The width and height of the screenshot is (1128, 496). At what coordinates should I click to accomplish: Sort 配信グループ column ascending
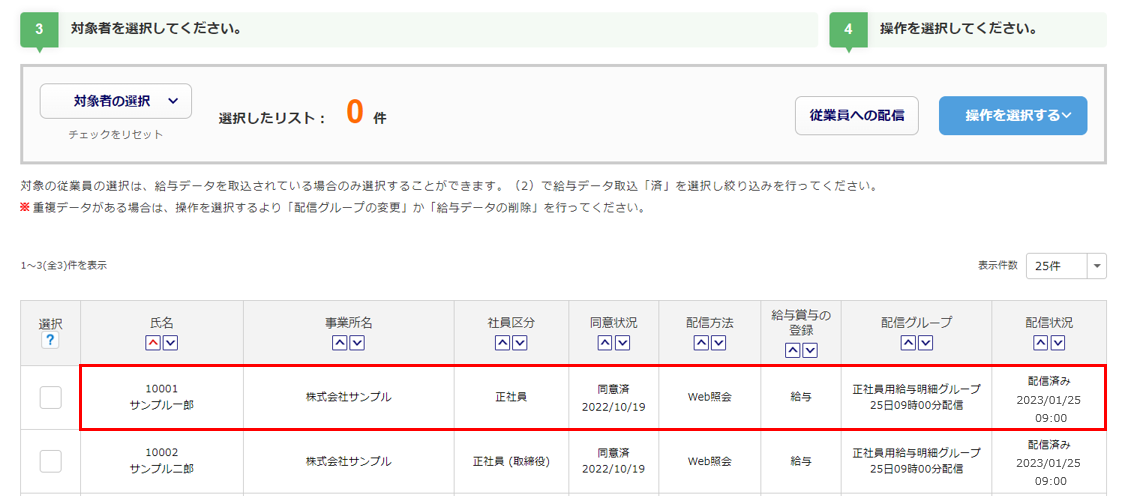[908, 343]
